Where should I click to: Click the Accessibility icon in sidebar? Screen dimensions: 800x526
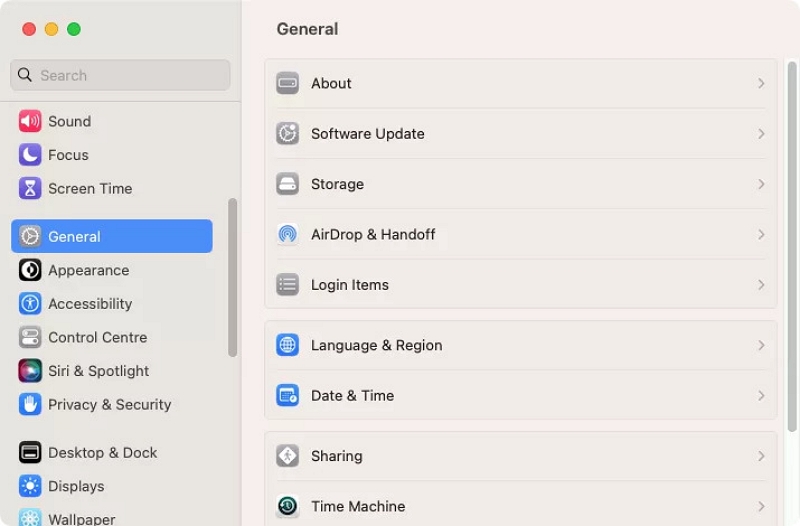tap(30, 304)
